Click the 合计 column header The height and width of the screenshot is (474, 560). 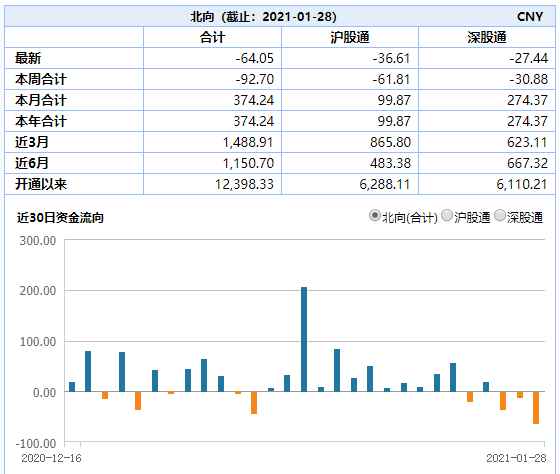pos(212,37)
